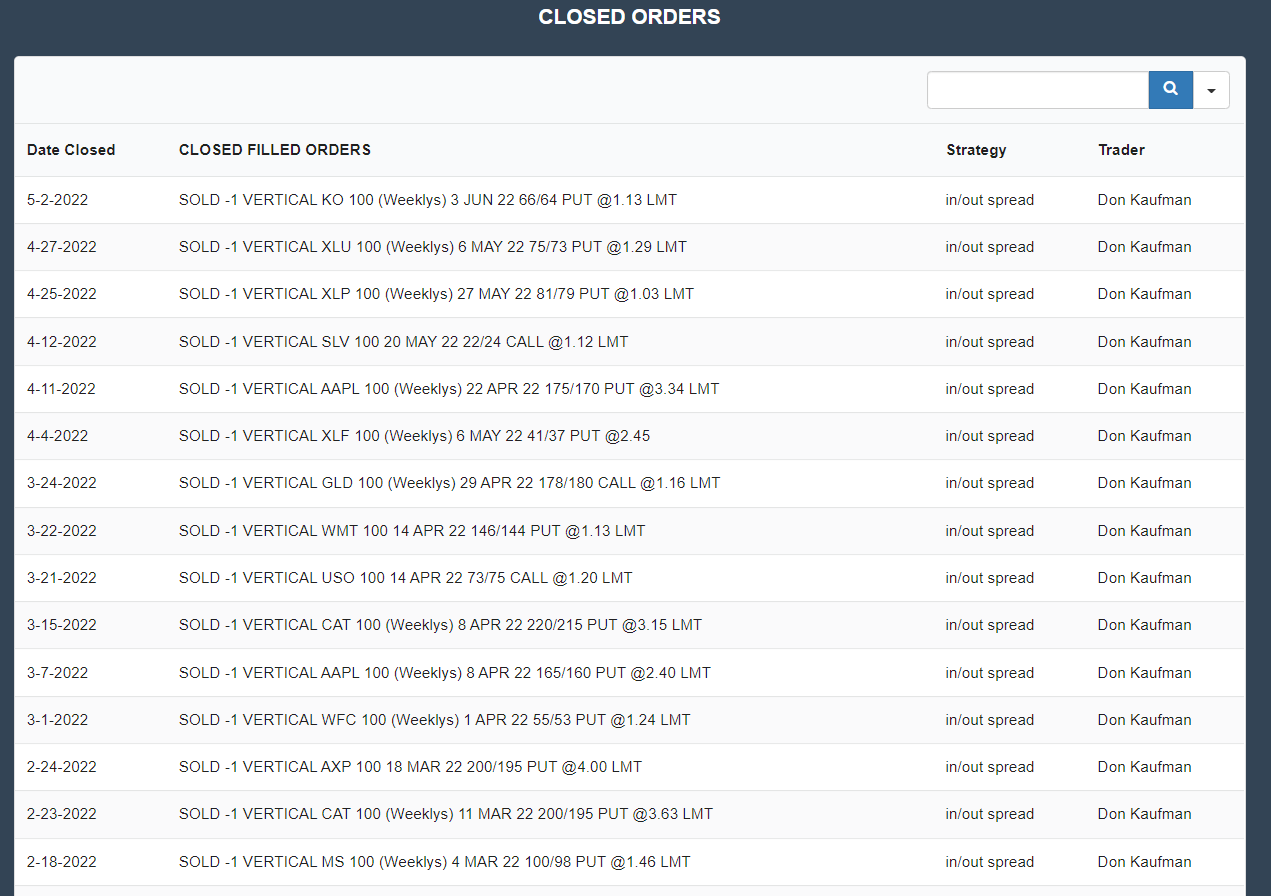Select the AAPL 175/170 PUT order
Viewport: 1271px width, 896px height.
point(449,389)
